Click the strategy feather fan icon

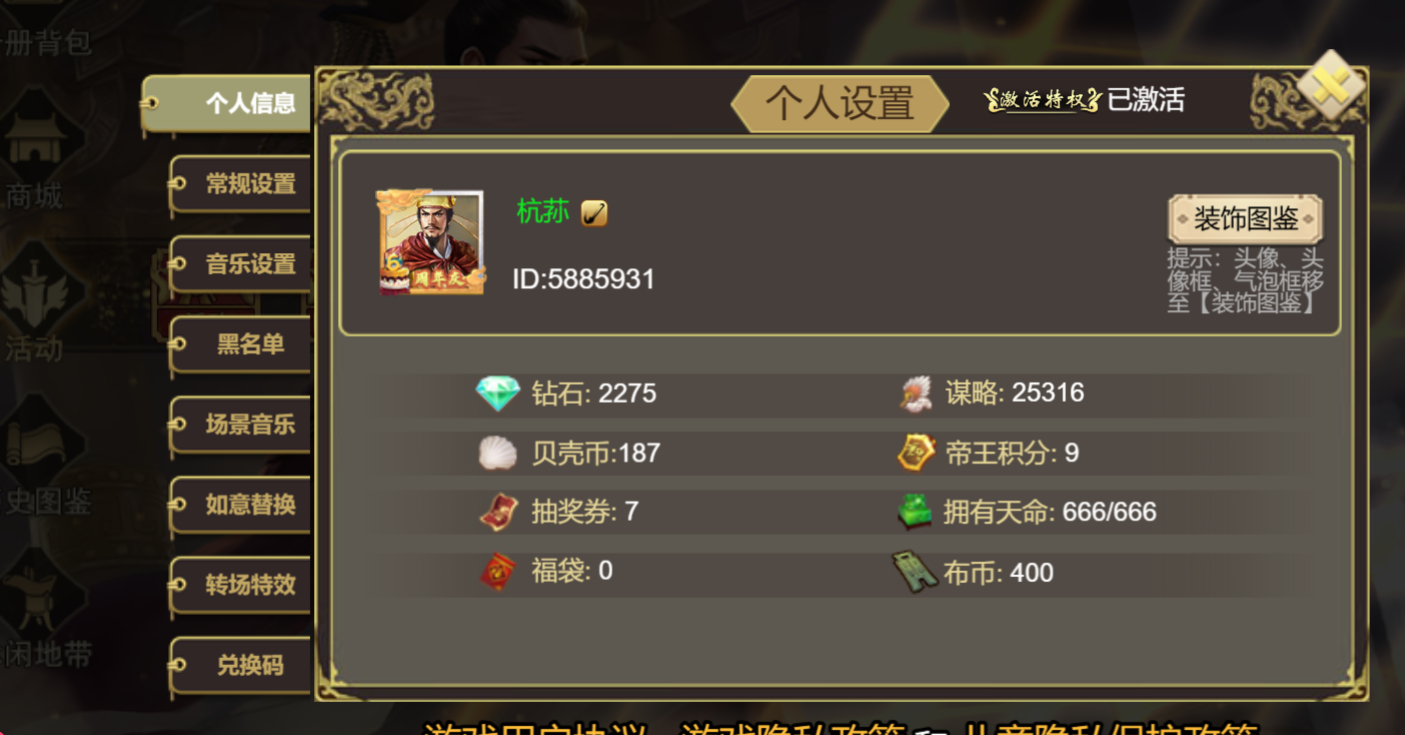pos(915,393)
